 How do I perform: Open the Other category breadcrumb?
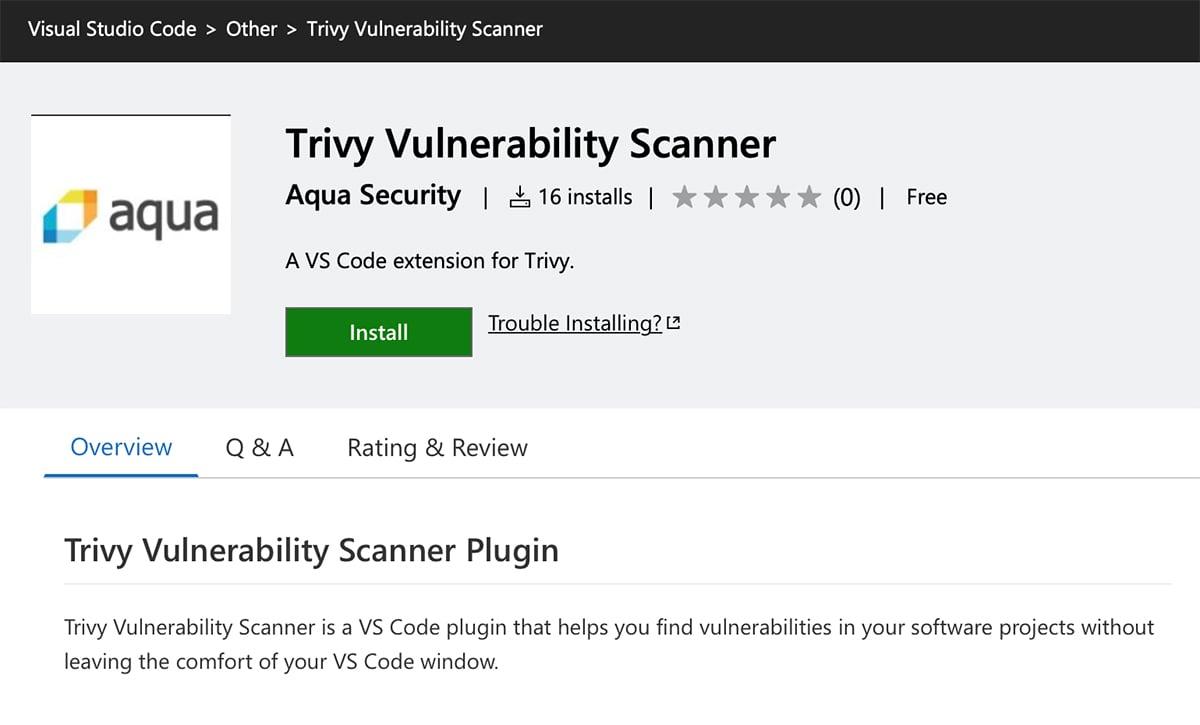[x=251, y=29]
